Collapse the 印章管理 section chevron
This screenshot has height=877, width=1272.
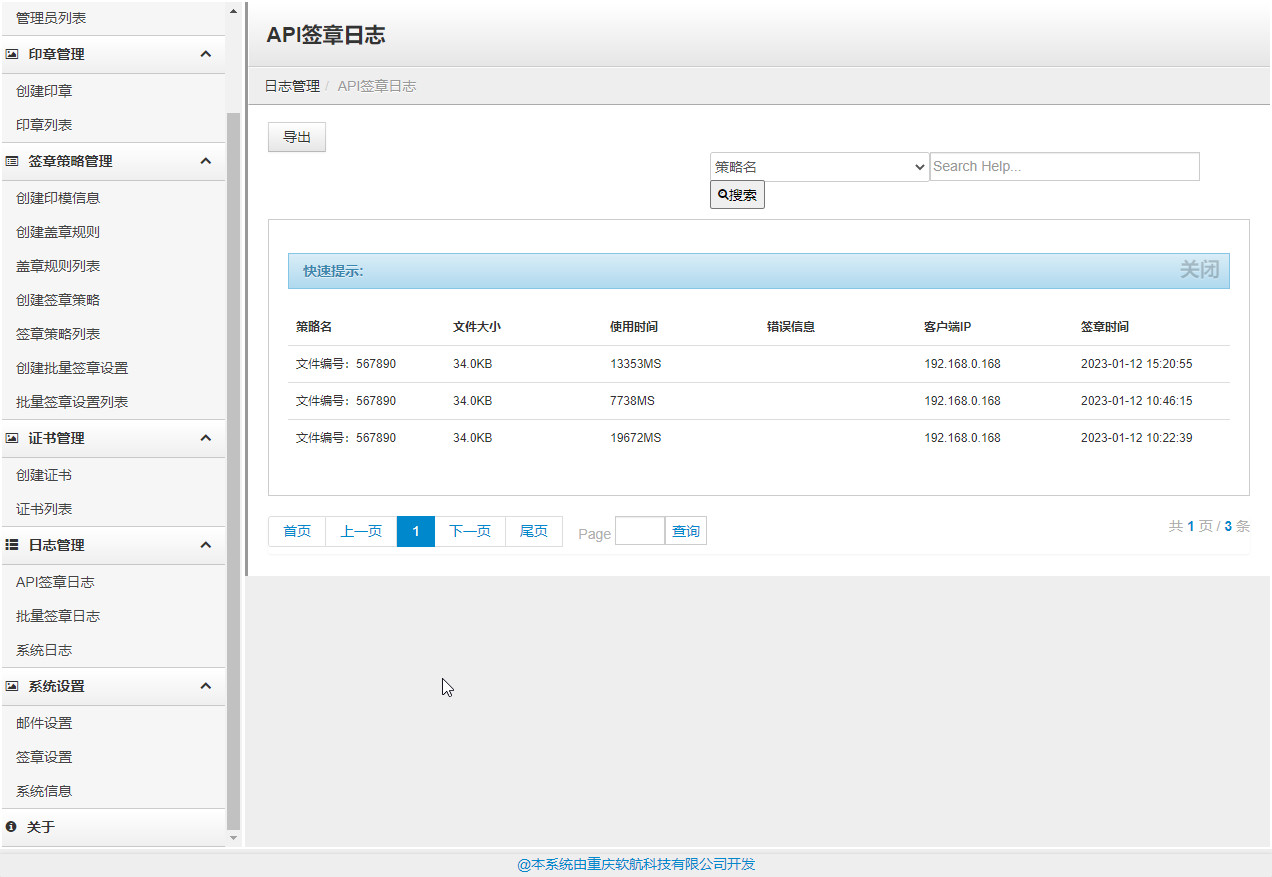click(206, 54)
